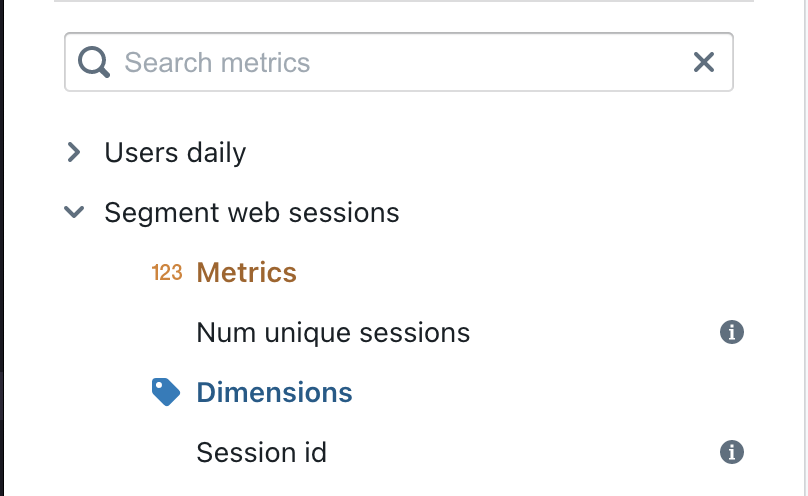Viewport: 808px width, 496px height.
Task: Click the Search metrics placeholder text
Action: point(217,63)
